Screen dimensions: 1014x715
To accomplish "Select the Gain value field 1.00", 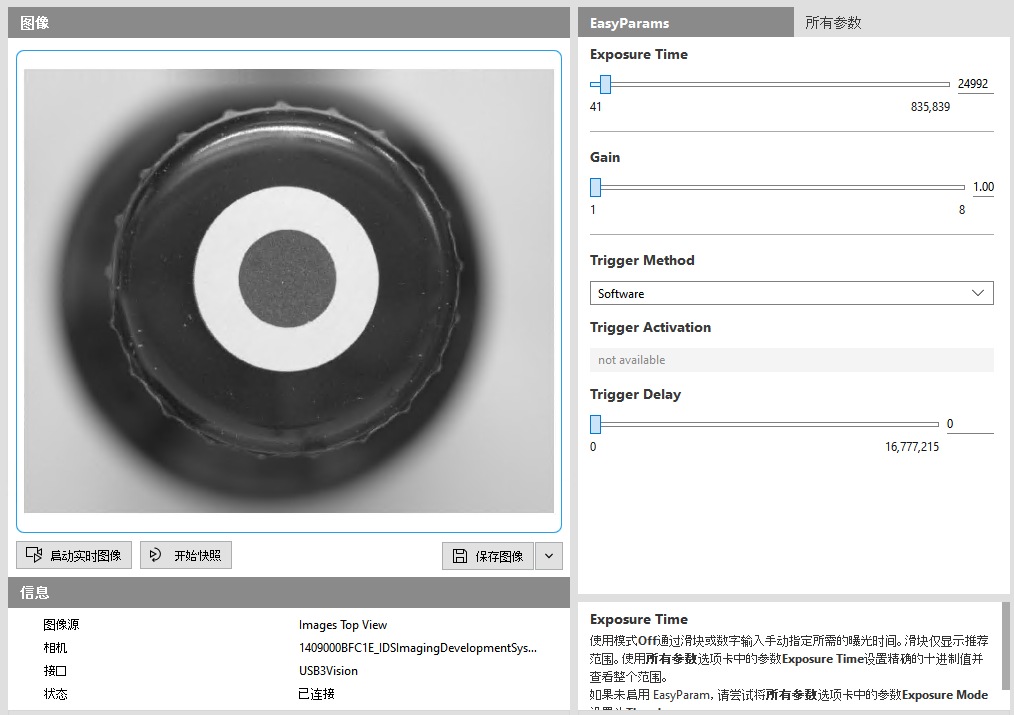I will (x=982, y=187).
